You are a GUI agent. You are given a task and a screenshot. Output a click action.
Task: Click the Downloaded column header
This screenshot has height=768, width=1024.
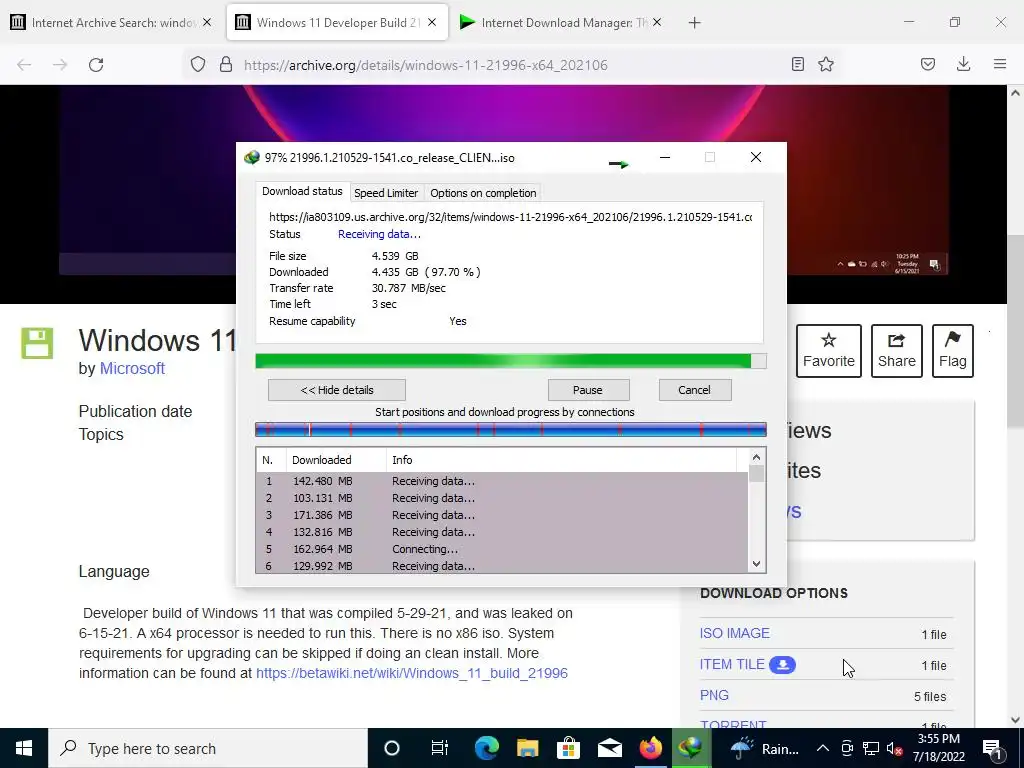pyautogui.click(x=336, y=460)
